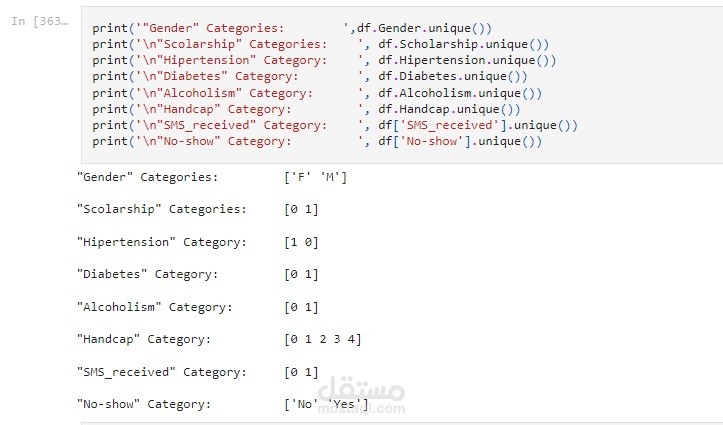Image resolution: width=723 pixels, height=425 pixels.
Task: Click the In [363] cell prompt
Action: pos(40,21)
